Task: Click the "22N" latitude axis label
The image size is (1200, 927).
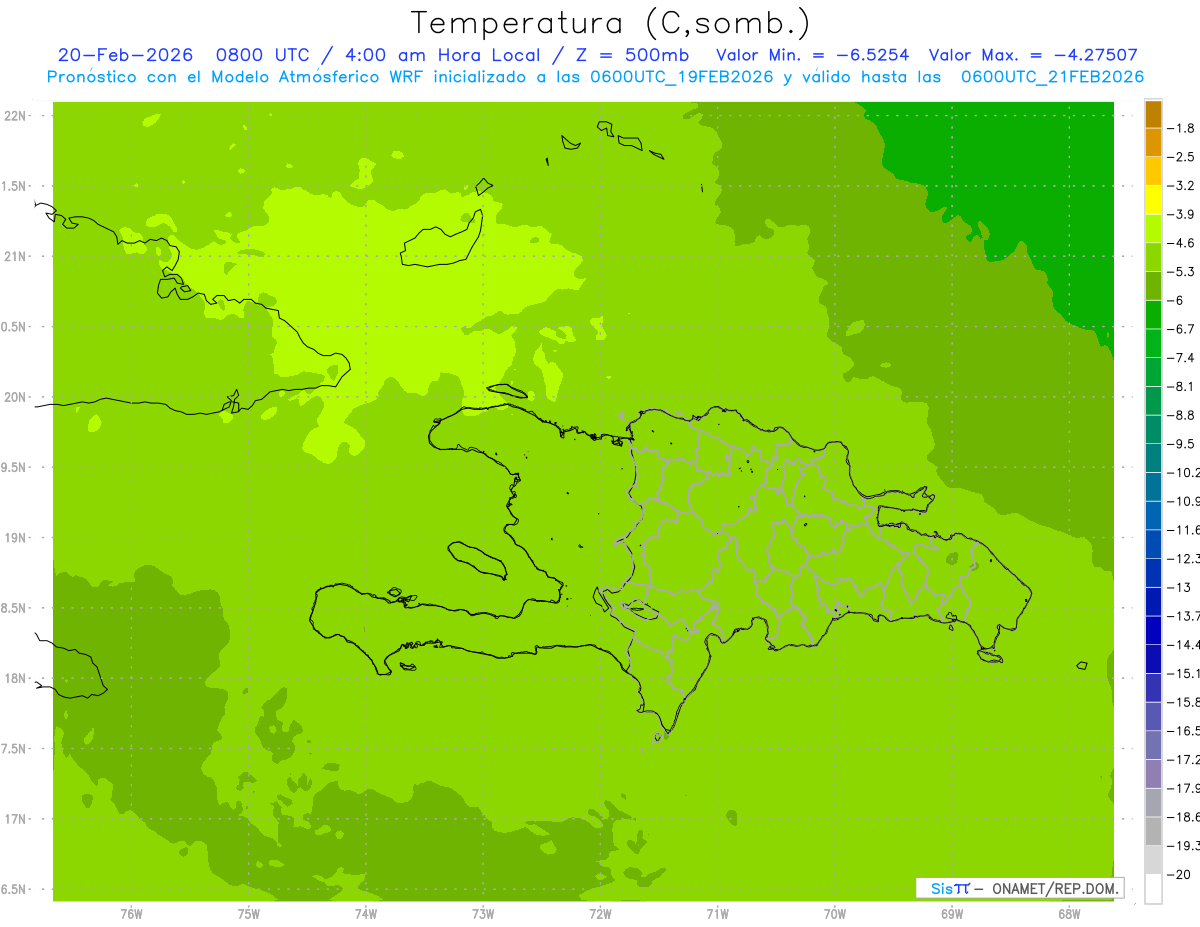Action: click(15, 116)
